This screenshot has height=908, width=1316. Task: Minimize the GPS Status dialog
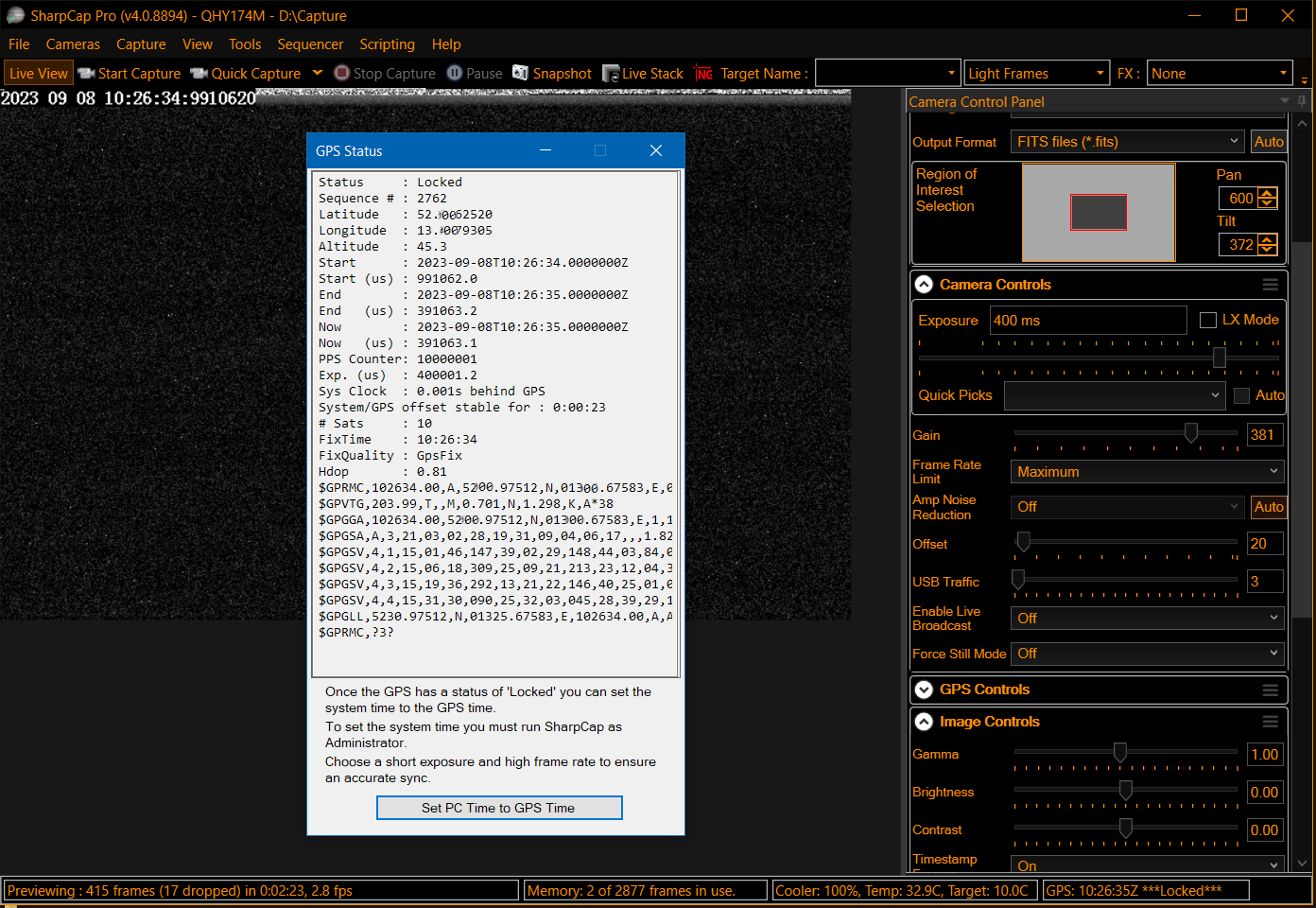[545, 150]
